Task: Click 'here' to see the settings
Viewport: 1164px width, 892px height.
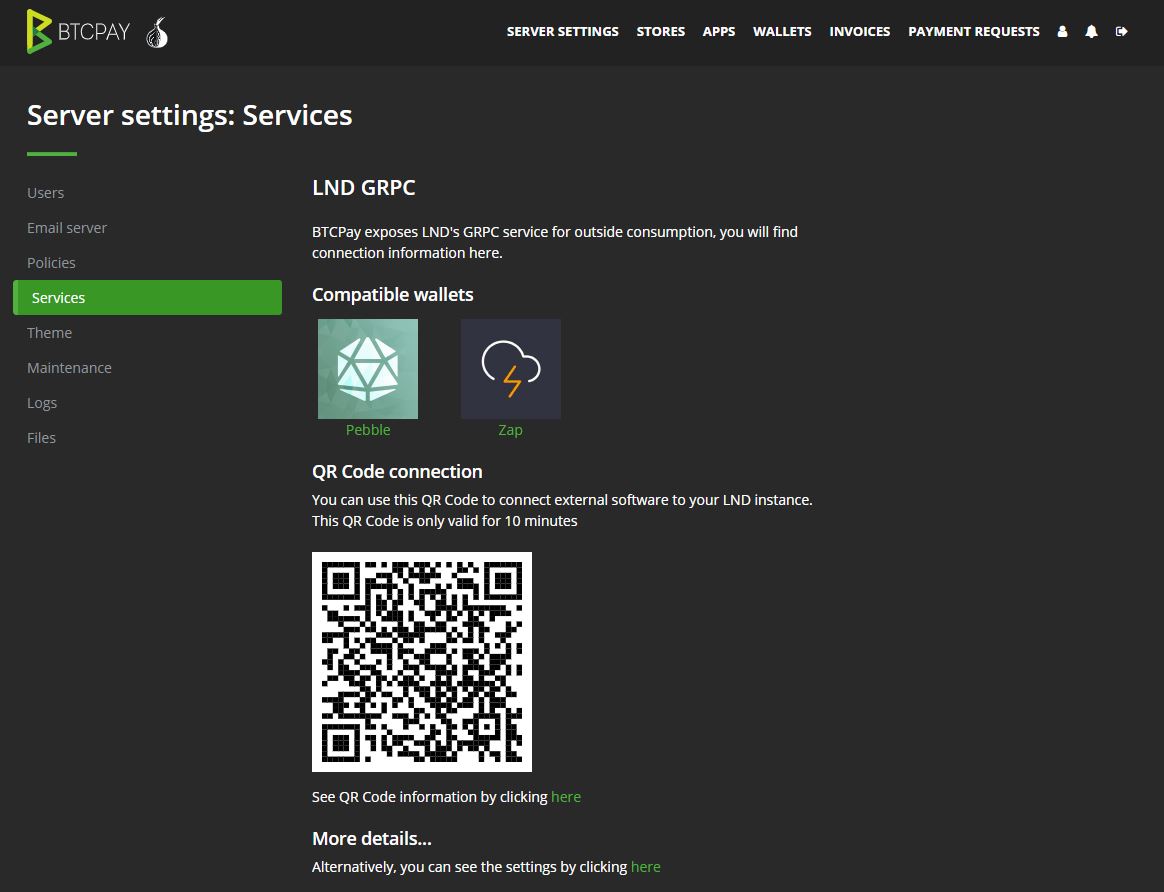Action: coord(646,867)
